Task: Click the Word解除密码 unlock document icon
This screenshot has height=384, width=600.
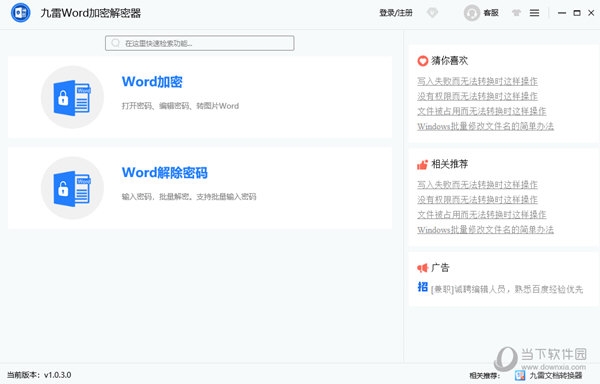Action: pyautogui.click(x=72, y=188)
